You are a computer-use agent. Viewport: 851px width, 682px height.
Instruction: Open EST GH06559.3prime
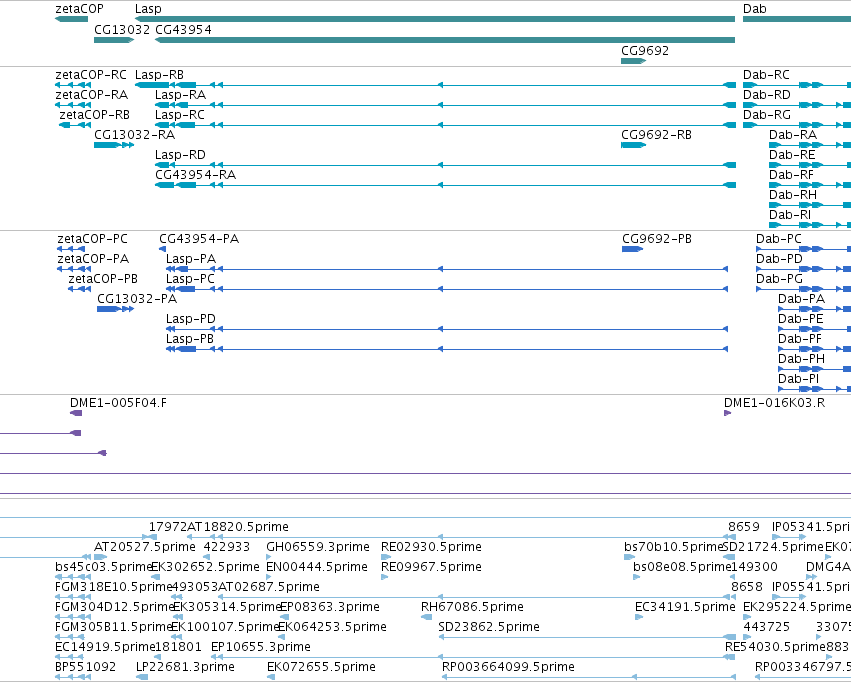tap(317, 547)
